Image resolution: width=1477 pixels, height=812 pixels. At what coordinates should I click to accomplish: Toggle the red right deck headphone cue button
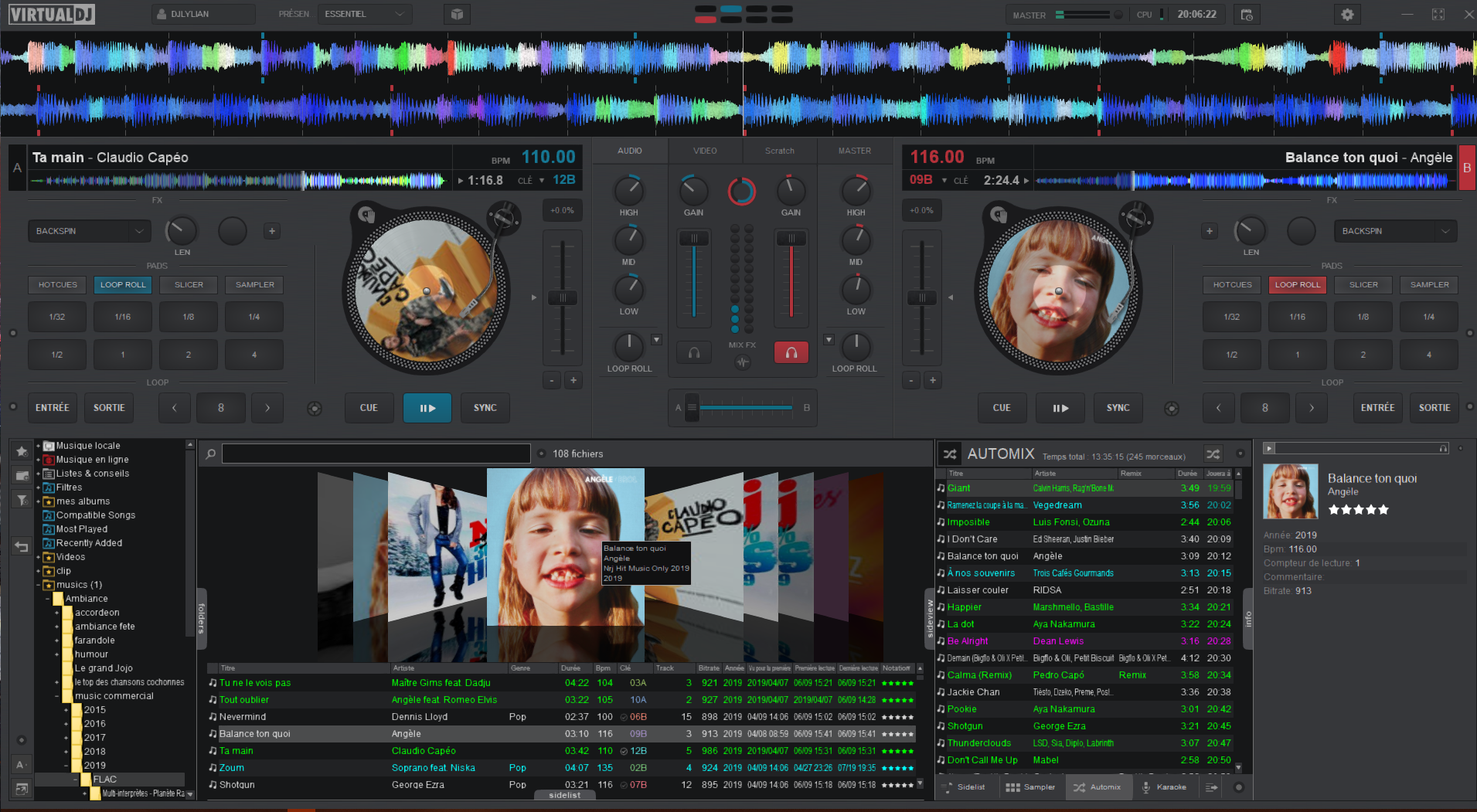pyautogui.click(x=791, y=353)
